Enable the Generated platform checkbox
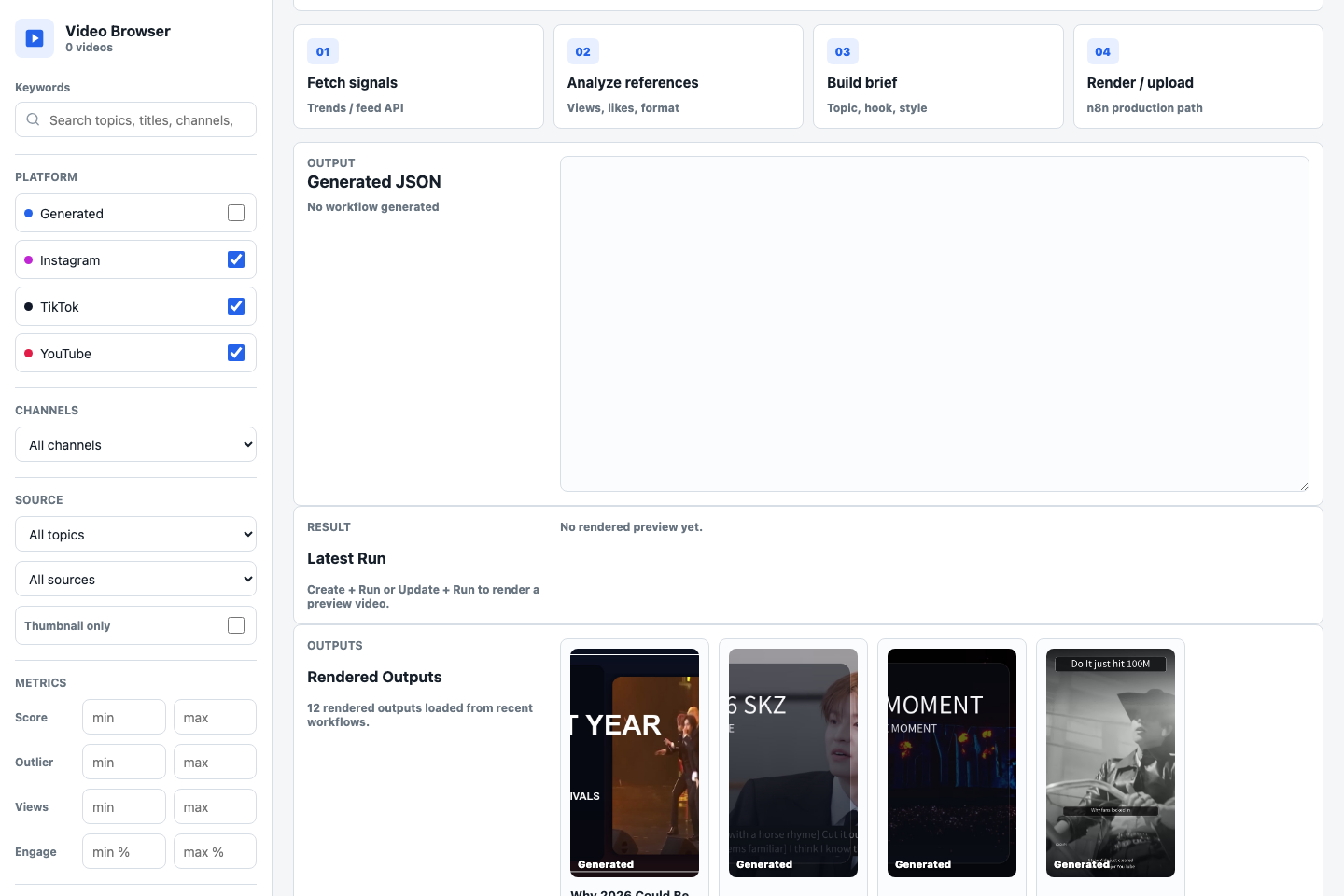Viewport: 1344px width, 896px height. tap(236, 213)
